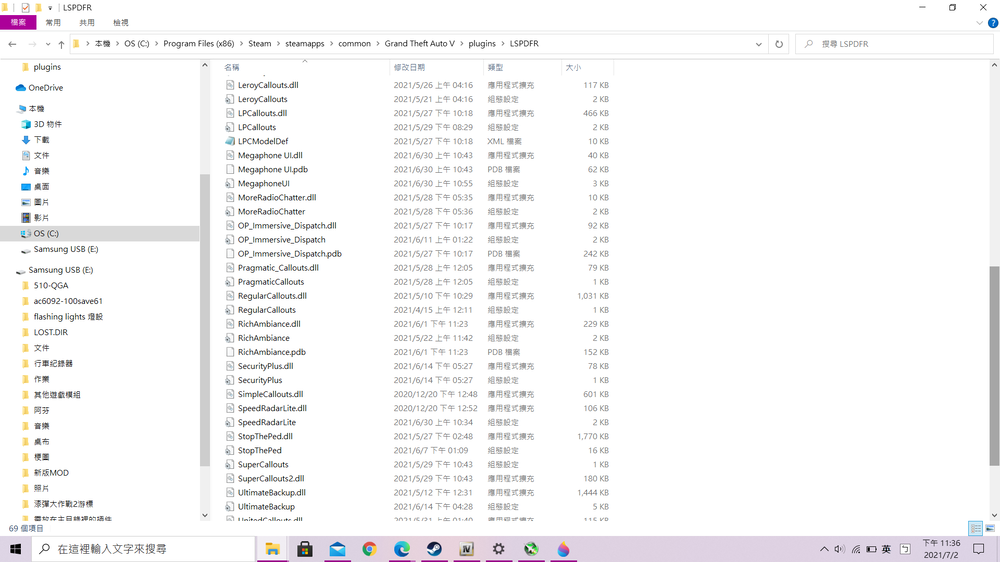Image resolution: width=1000 pixels, height=562 pixels.
Task: Navigate to Program Files (x86) breadcrumb
Action: tap(198, 43)
